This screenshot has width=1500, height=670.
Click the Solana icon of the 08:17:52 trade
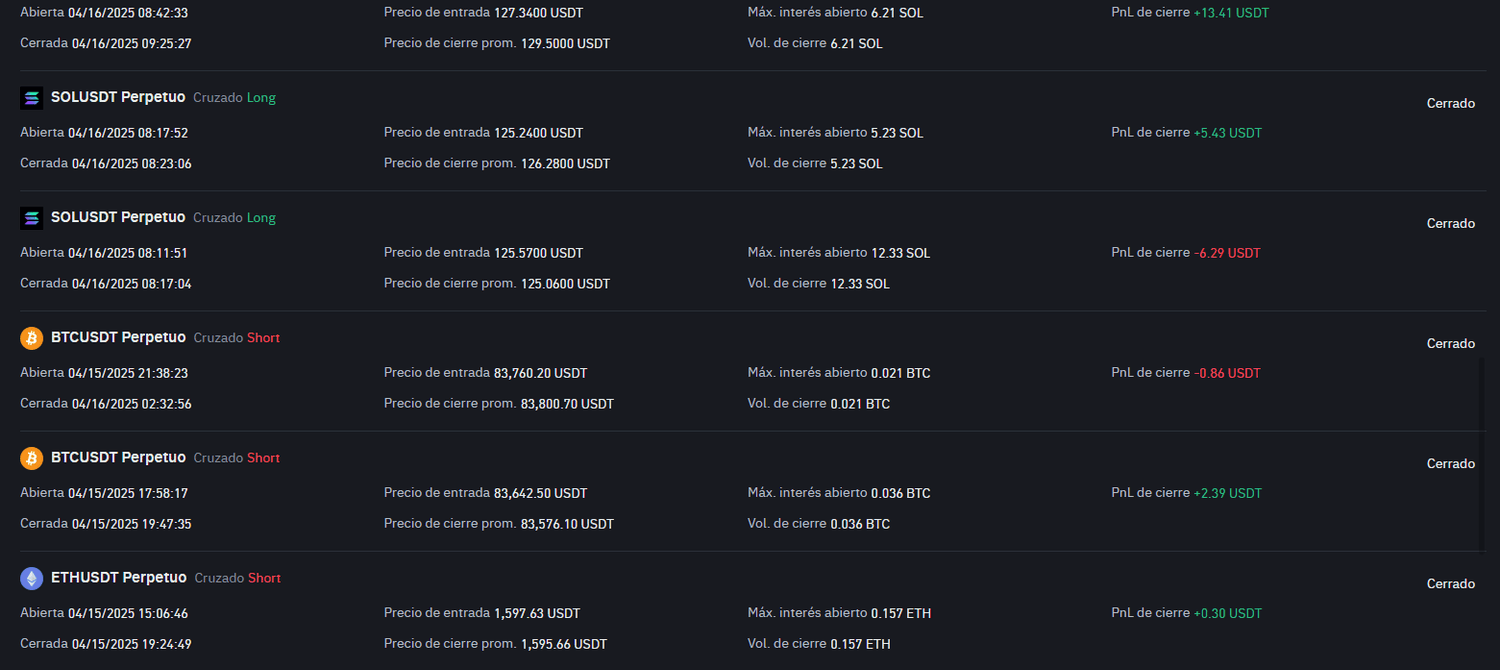click(x=32, y=98)
